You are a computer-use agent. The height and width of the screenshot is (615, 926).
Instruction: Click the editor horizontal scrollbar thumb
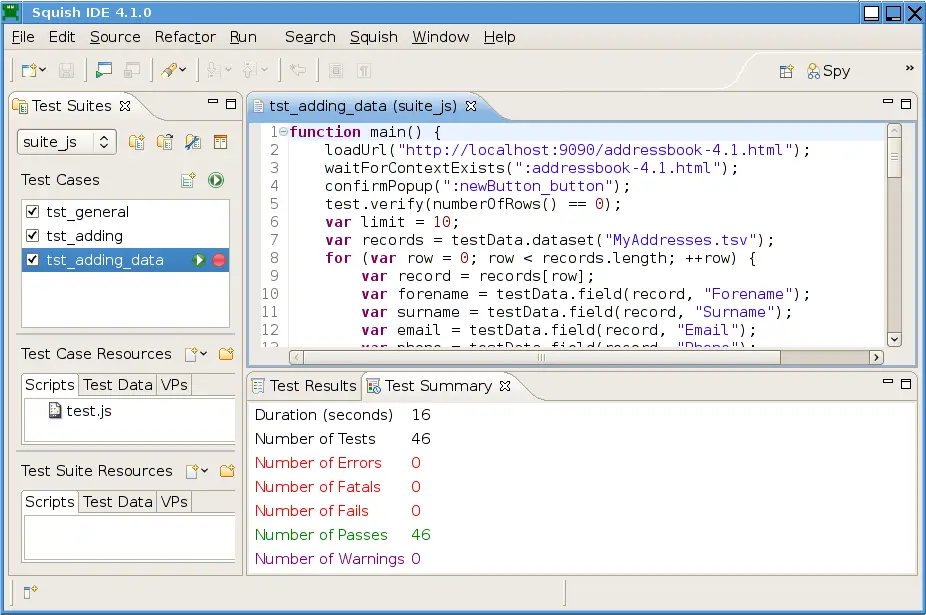542,357
